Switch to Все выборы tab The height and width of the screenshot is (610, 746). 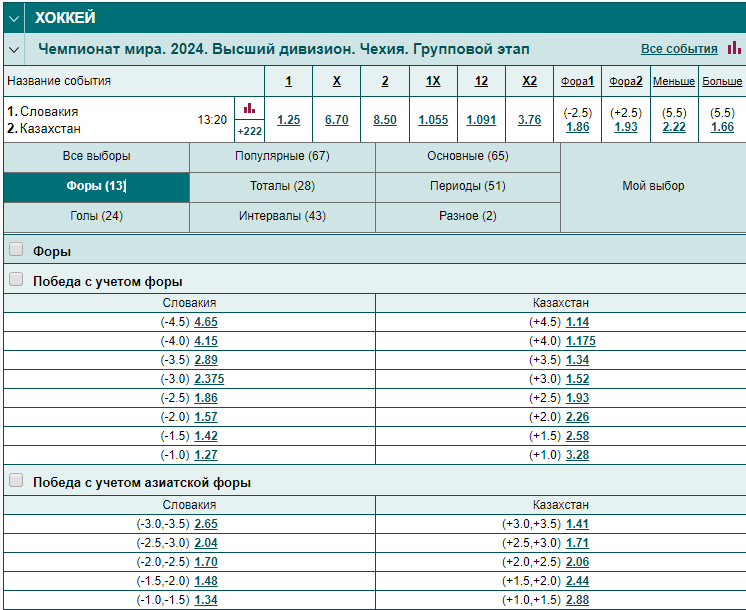[97, 157]
